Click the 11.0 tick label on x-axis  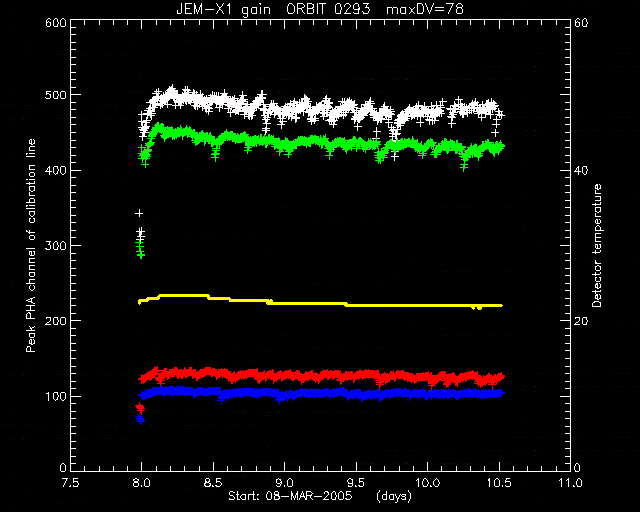pyautogui.click(x=570, y=483)
